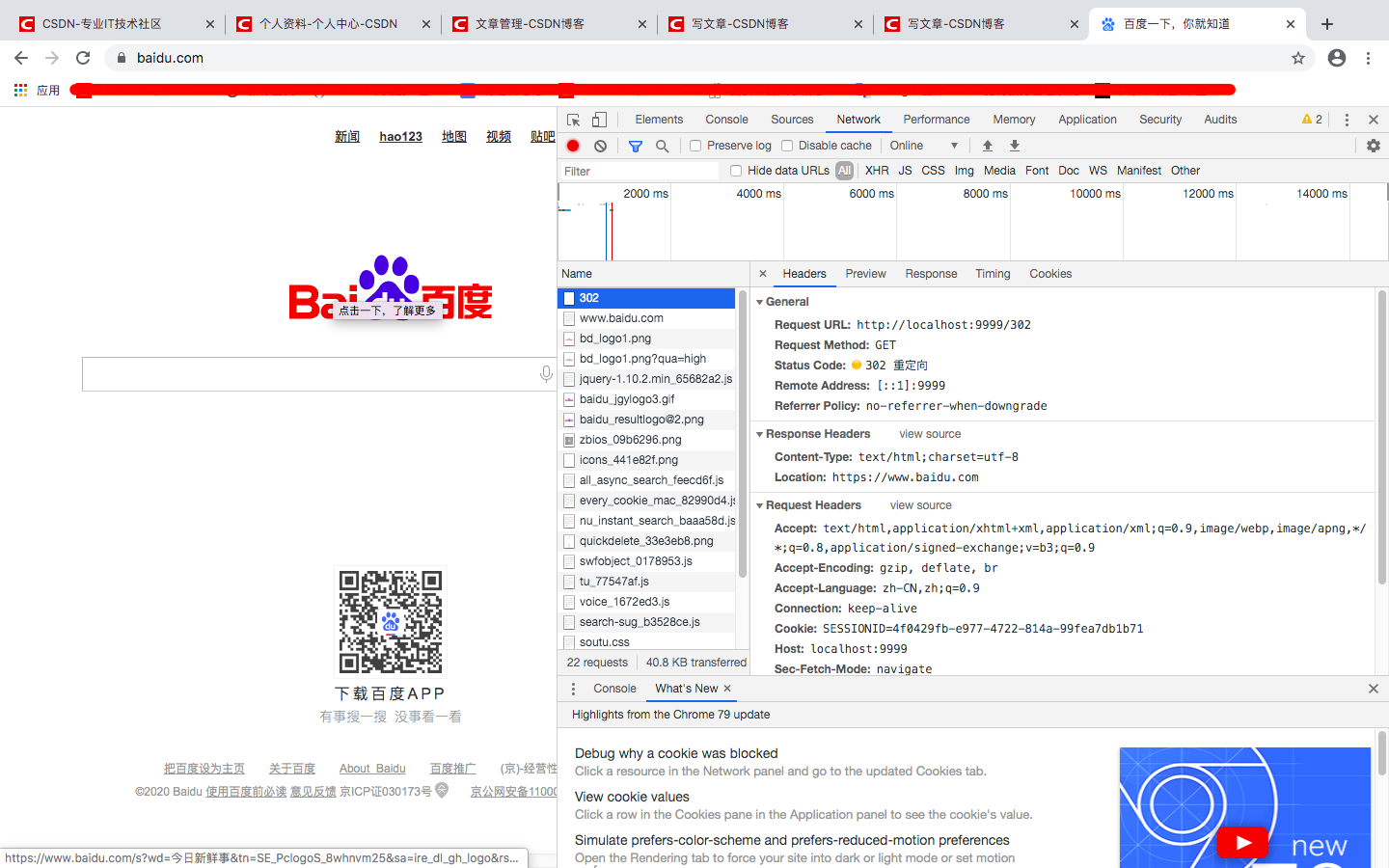
Task: Open a new browser tab
Action: [x=1327, y=24]
